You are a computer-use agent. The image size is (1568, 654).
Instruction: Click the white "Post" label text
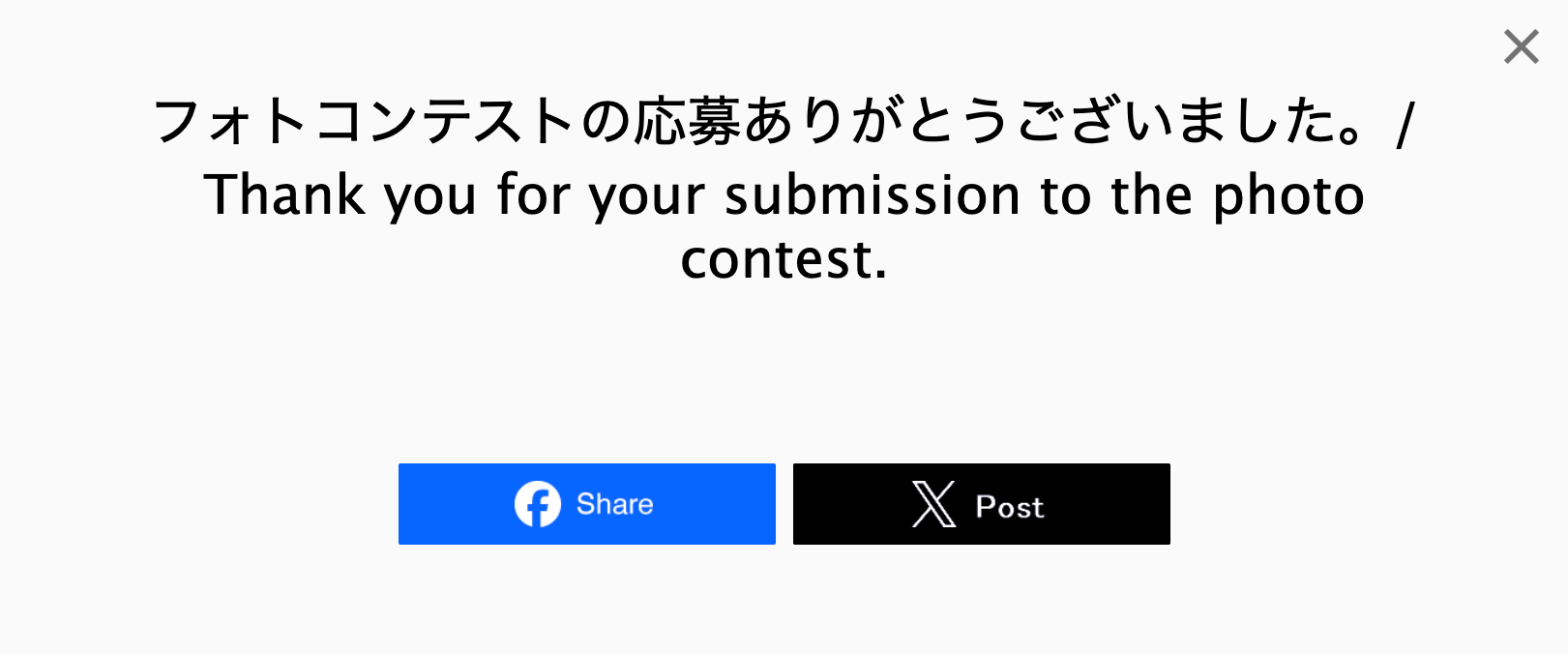1009,506
